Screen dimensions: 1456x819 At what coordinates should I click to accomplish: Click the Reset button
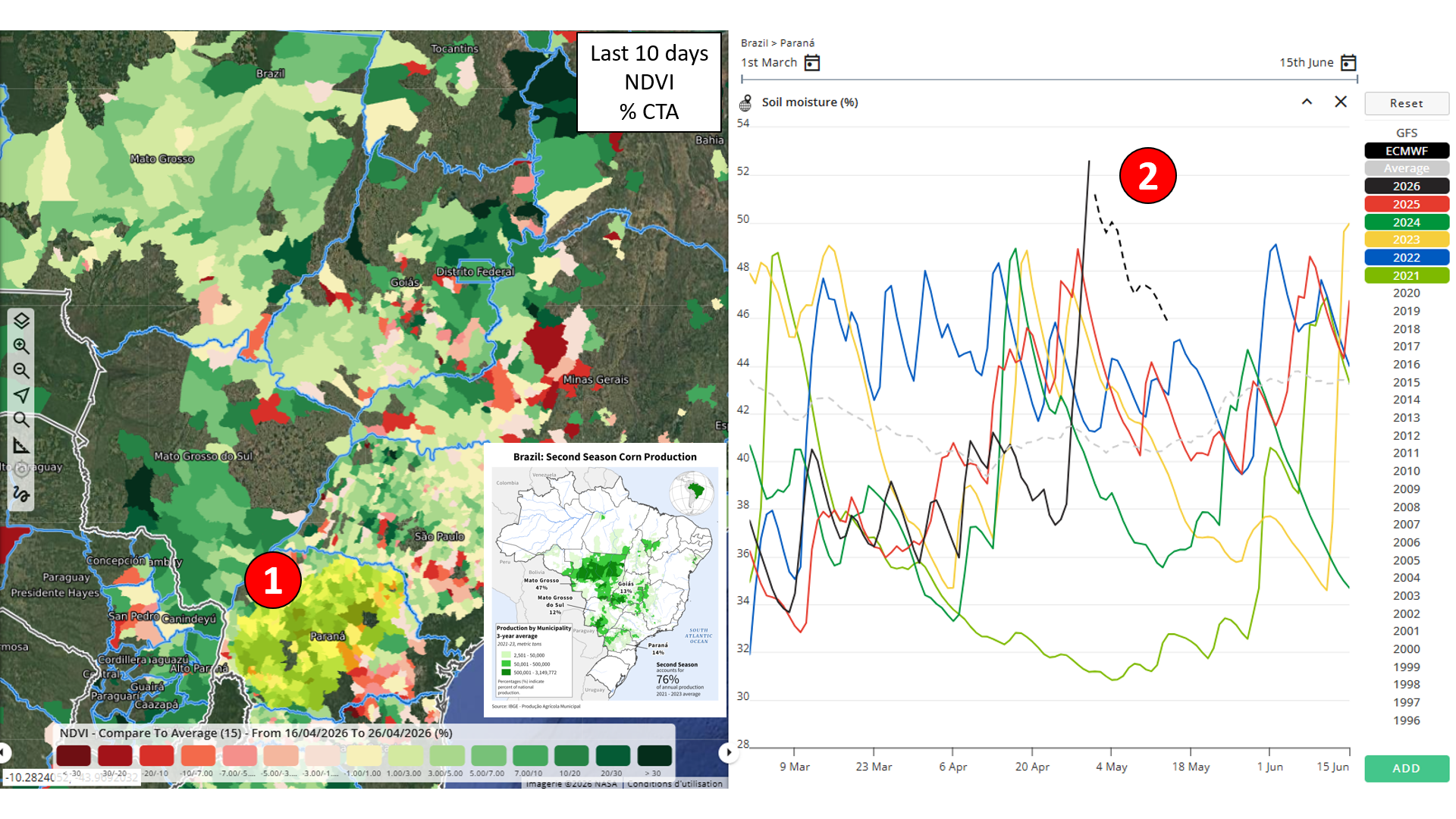(1406, 103)
